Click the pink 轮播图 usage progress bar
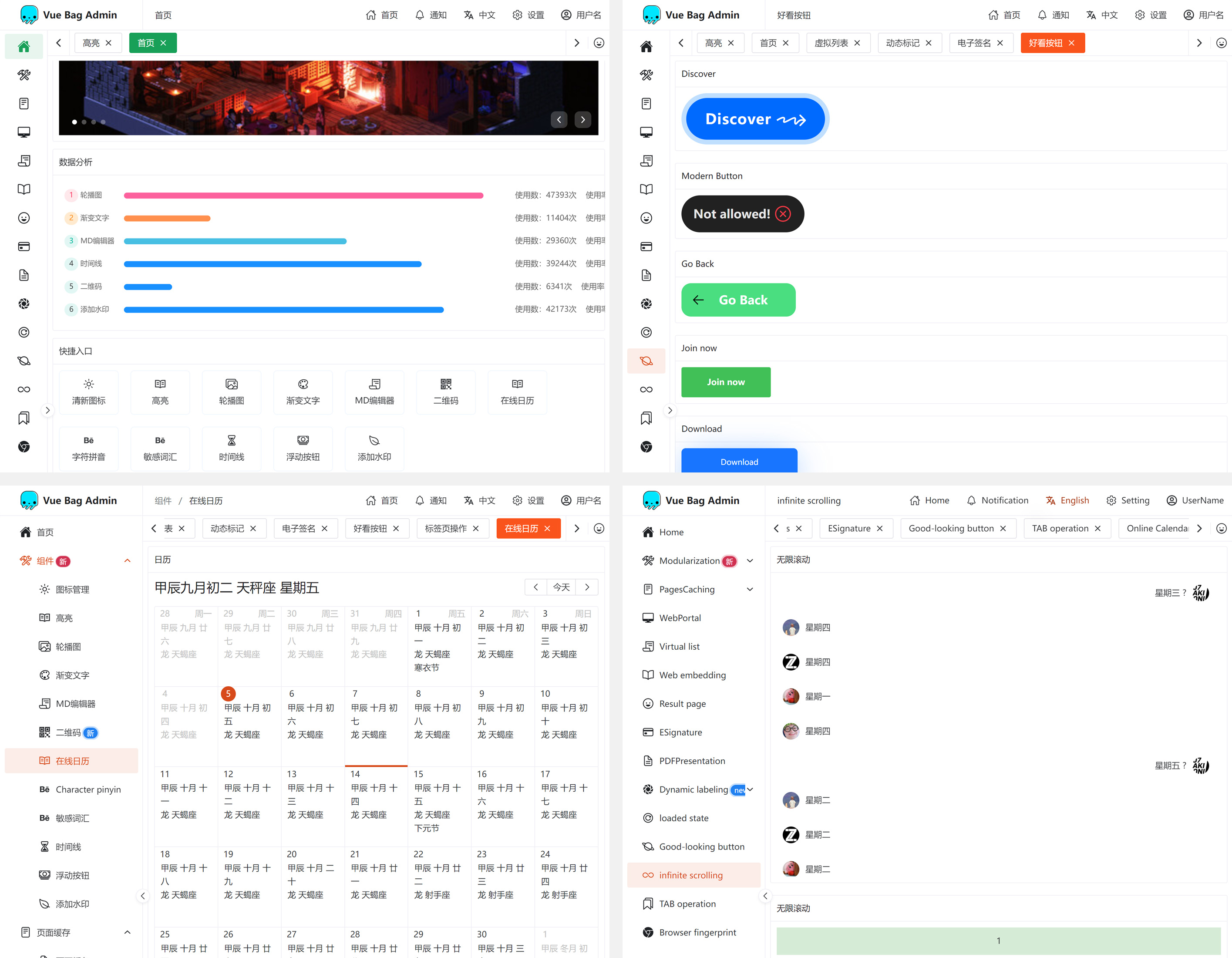The width and height of the screenshot is (1232, 958). [x=303, y=195]
